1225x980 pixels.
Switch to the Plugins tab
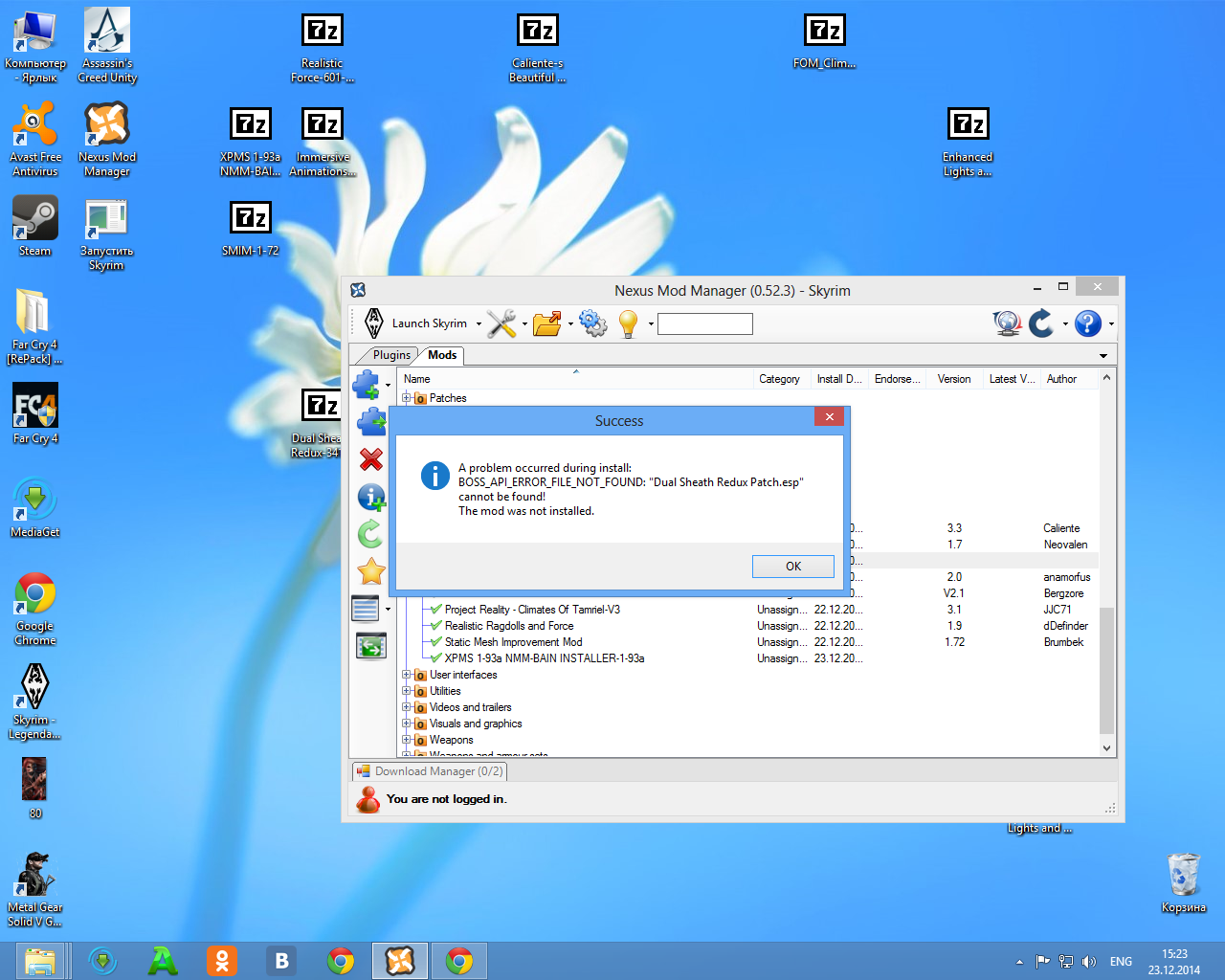coord(390,355)
